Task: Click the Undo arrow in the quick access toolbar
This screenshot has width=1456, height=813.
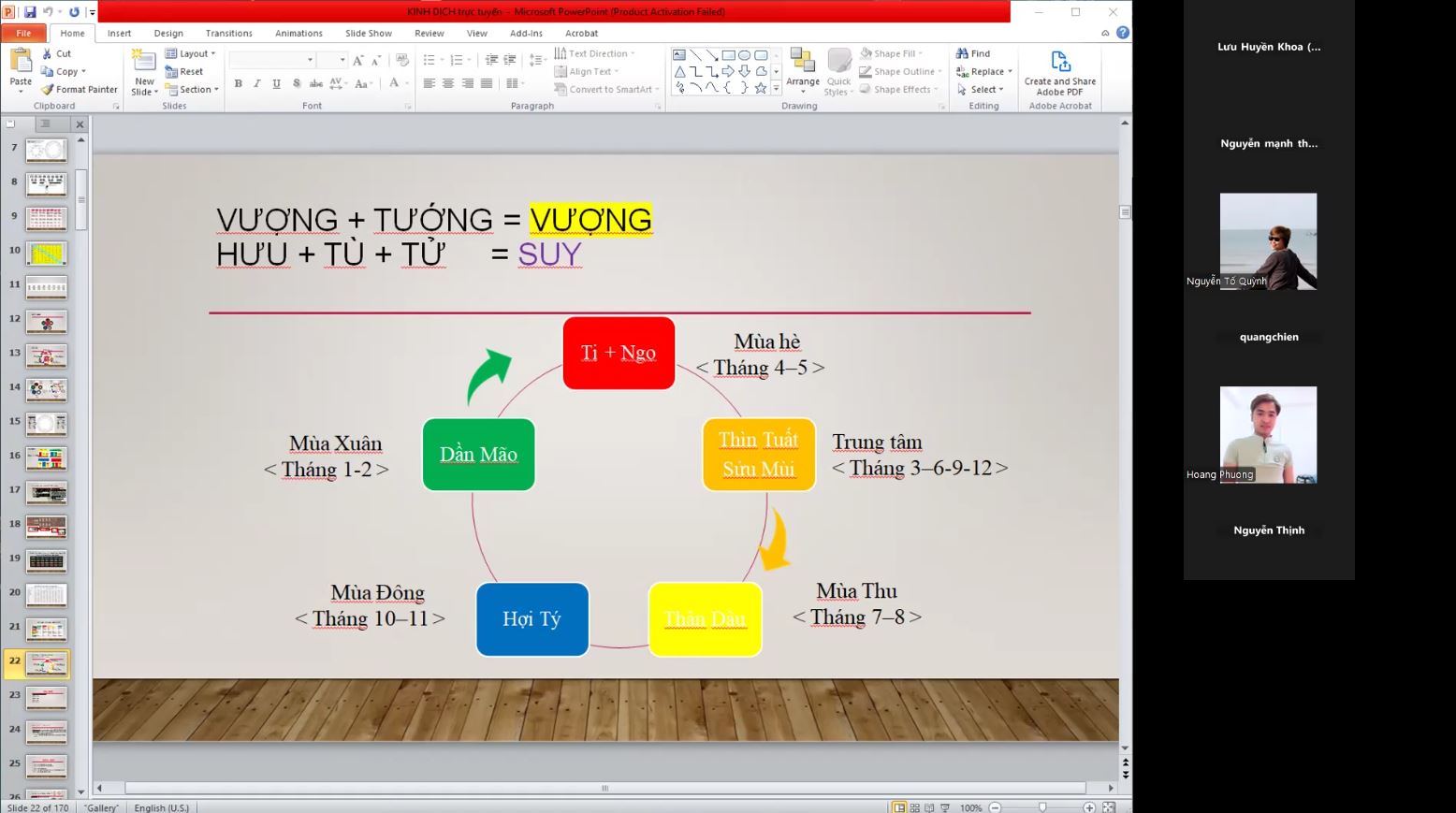Action: tap(47, 12)
